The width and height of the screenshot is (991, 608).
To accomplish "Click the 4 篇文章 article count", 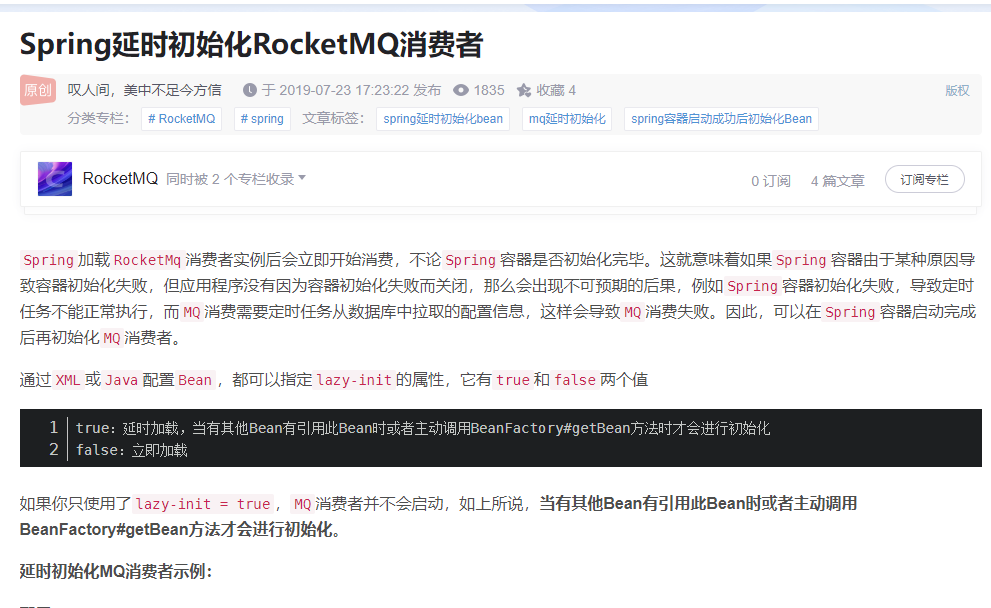I will 837,181.
